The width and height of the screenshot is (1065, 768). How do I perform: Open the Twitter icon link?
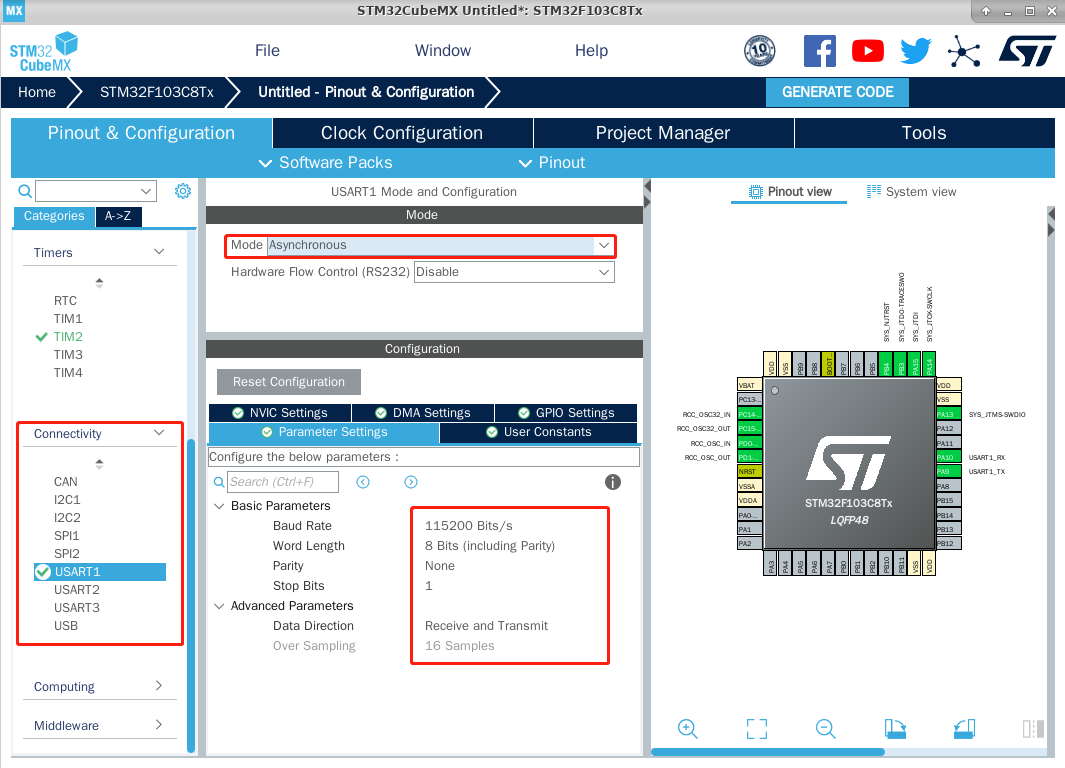click(916, 51)
